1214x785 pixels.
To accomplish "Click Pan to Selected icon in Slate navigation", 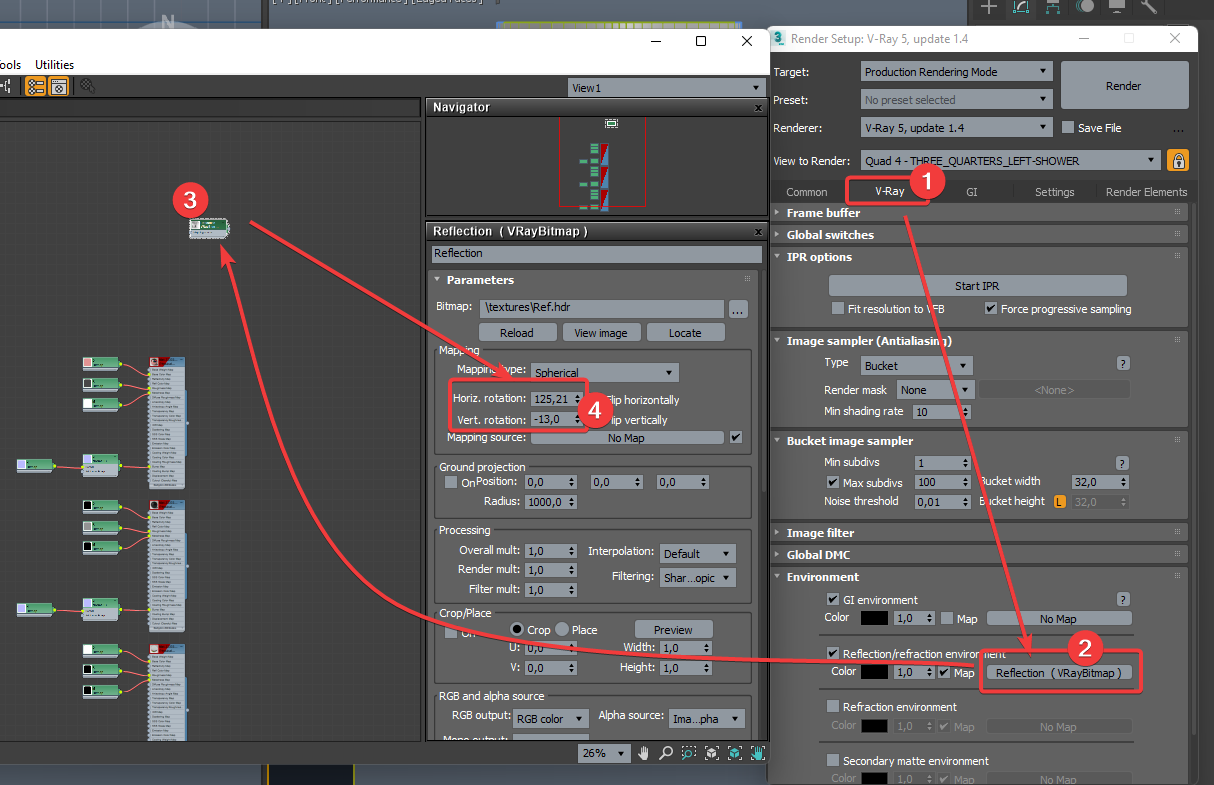I will coord(757,753).
